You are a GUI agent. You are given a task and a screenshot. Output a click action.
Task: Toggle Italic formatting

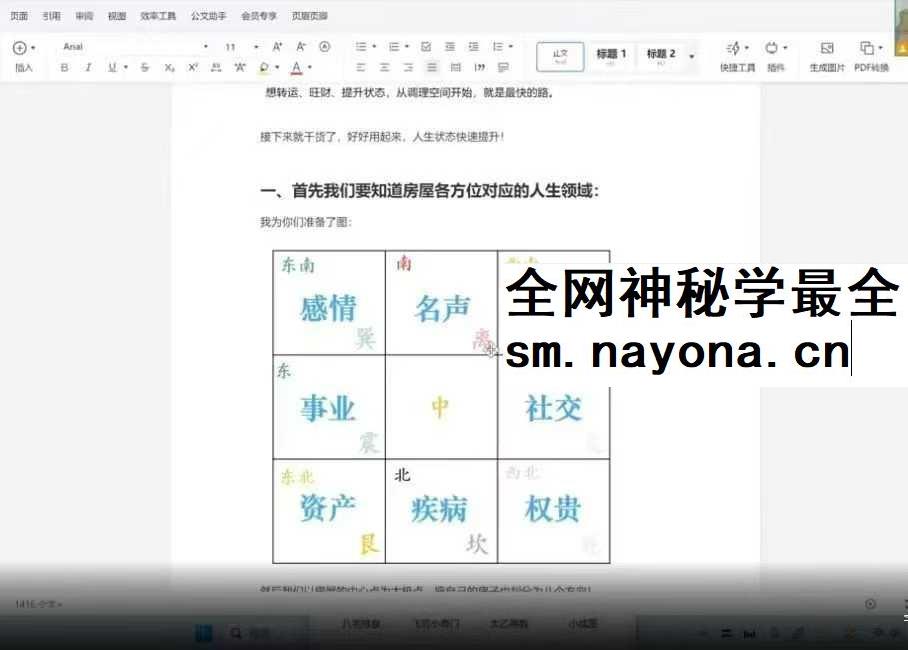[x=88, y=68]
